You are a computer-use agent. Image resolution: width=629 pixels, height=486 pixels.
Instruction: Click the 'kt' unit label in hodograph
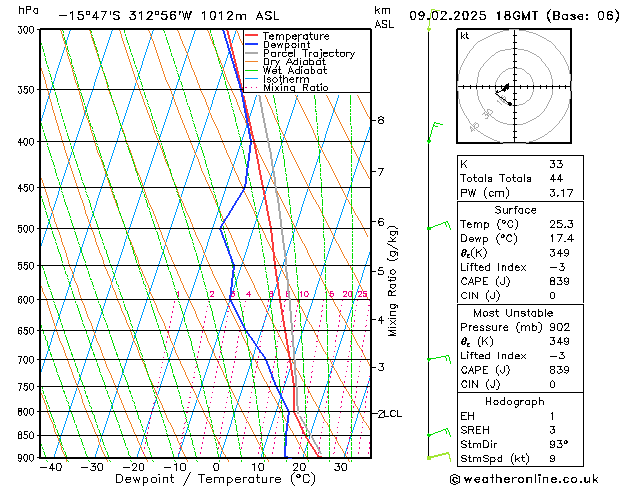[x=465, y=36]
